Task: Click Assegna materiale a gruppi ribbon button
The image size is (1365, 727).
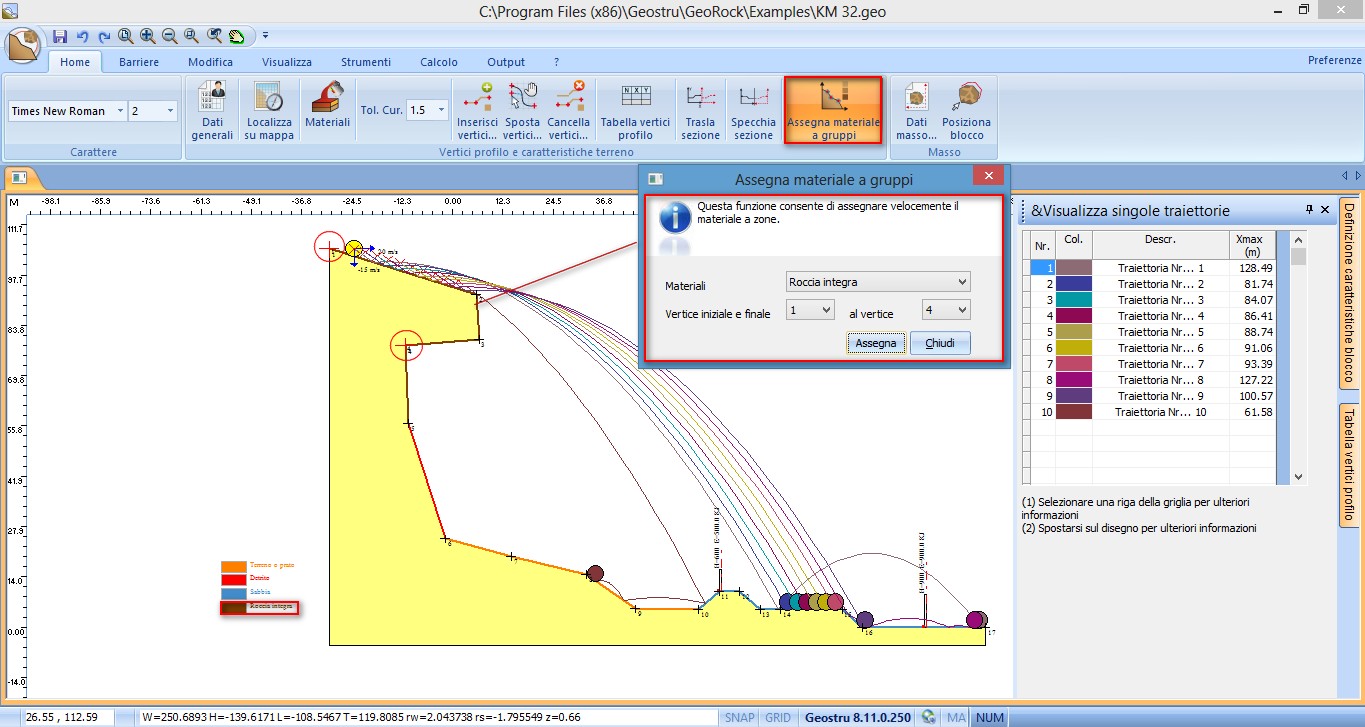Action: (833, 111)
